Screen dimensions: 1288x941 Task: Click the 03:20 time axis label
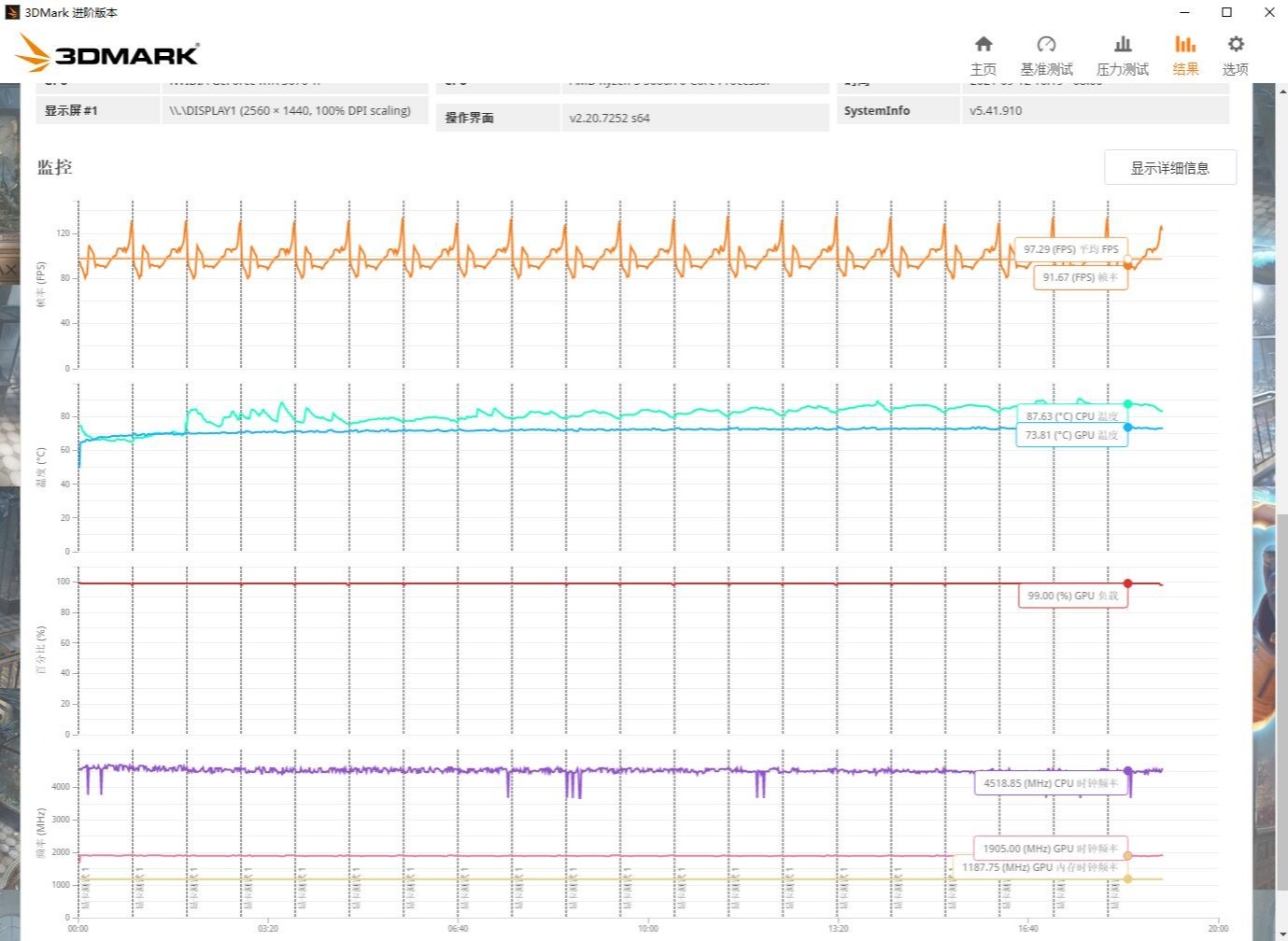pos(267,928)
